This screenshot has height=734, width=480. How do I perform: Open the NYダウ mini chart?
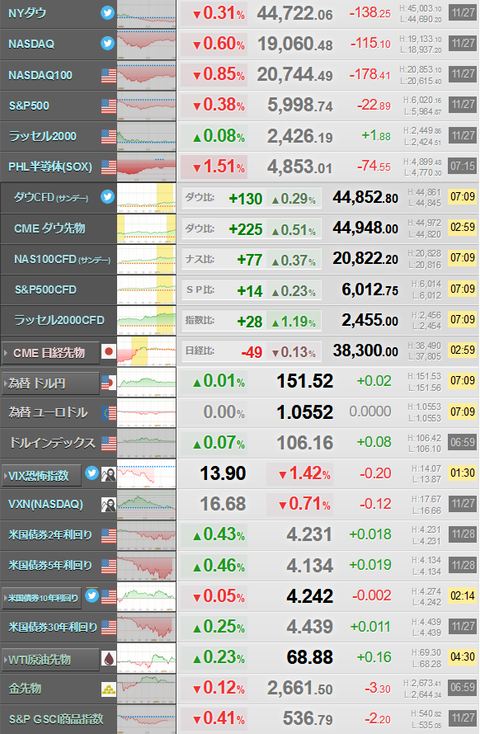coord(147,15)
